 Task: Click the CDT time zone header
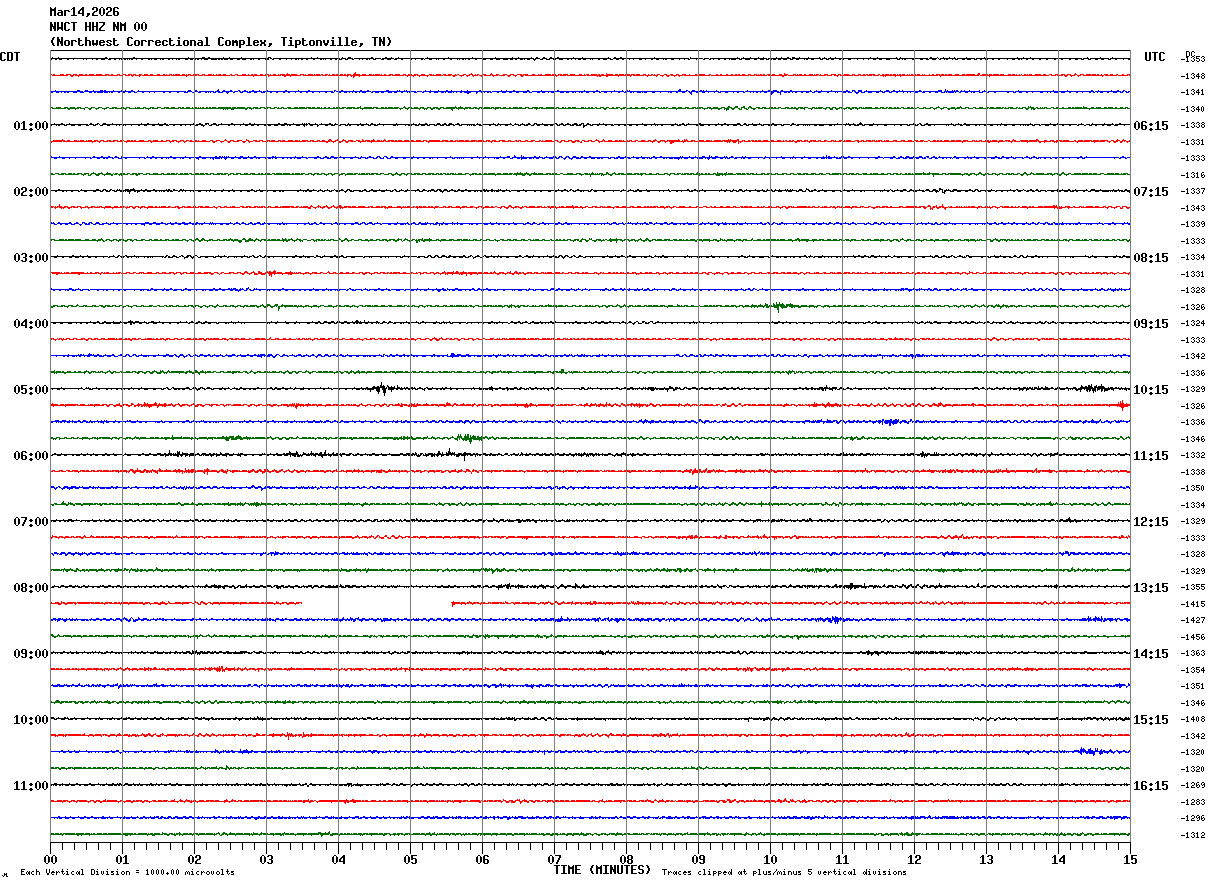coord(10,57)
